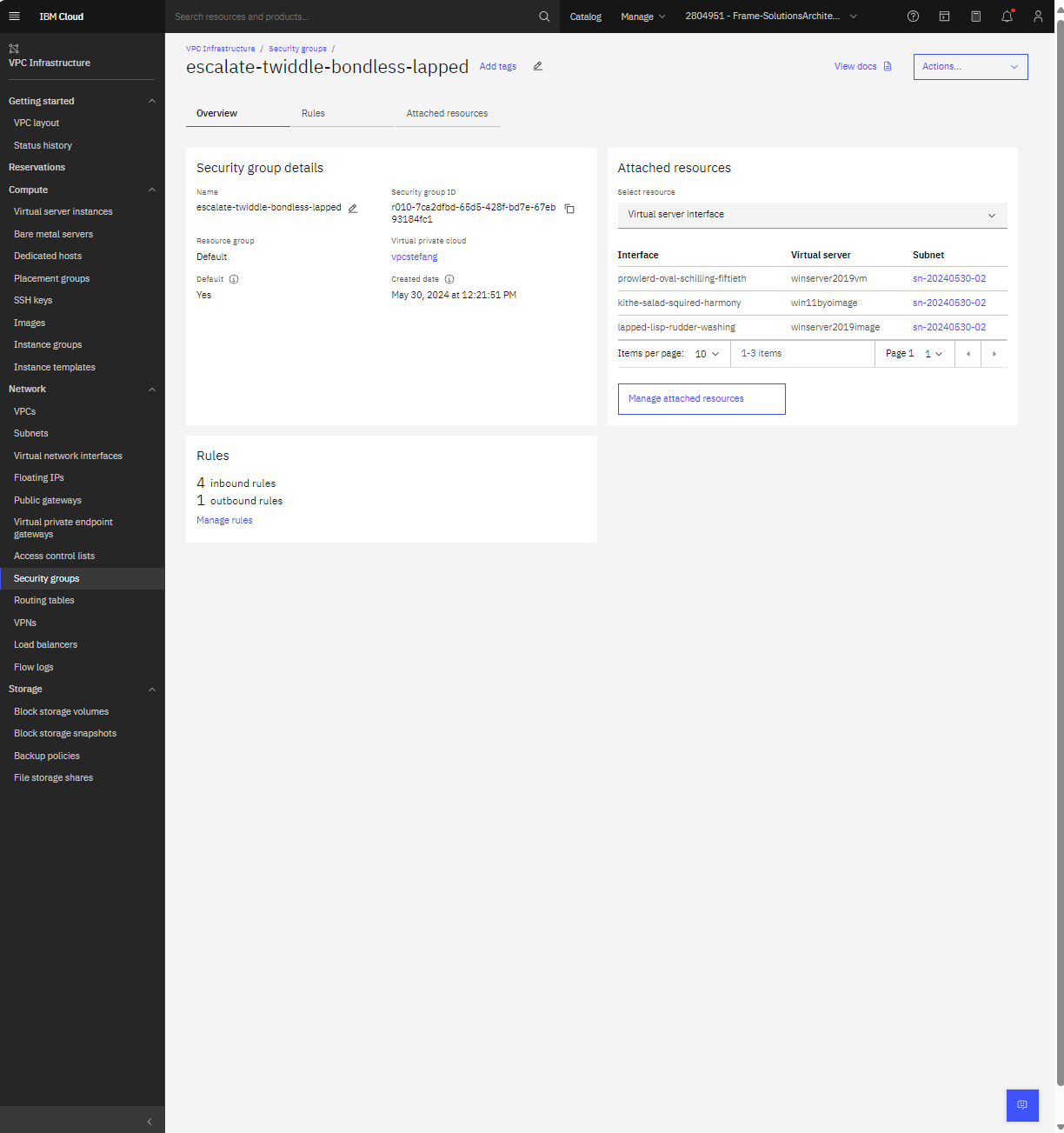Screen dimensions: 1064x1133
Task: Open the Catalog menu in the header
Action: point(585,16)
